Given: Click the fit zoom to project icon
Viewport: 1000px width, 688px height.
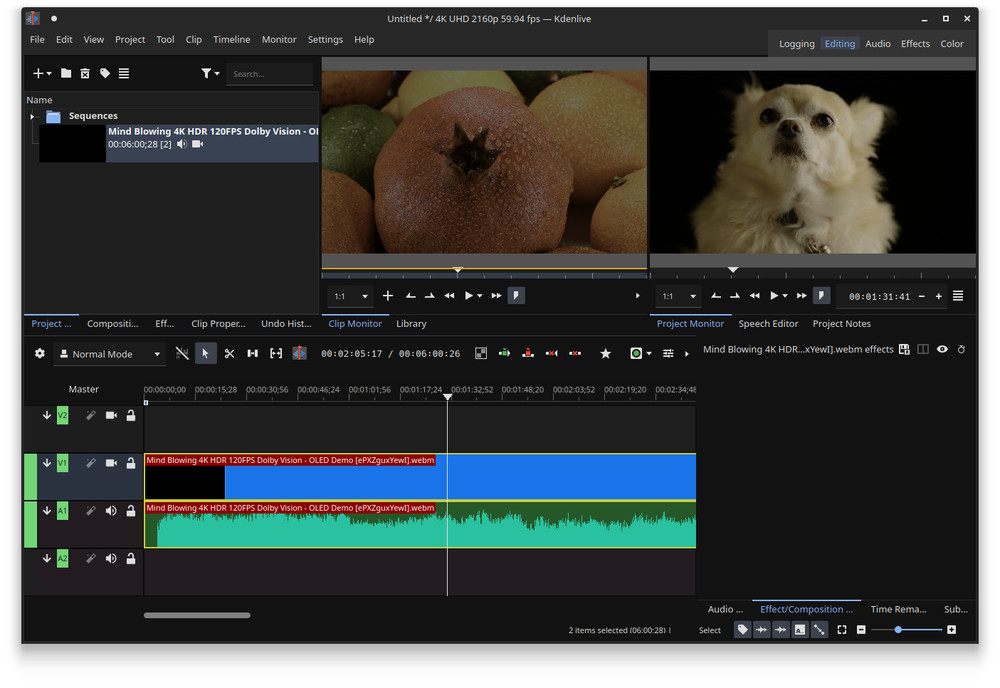Looking at the screenshot, I should tap(842, 630).
